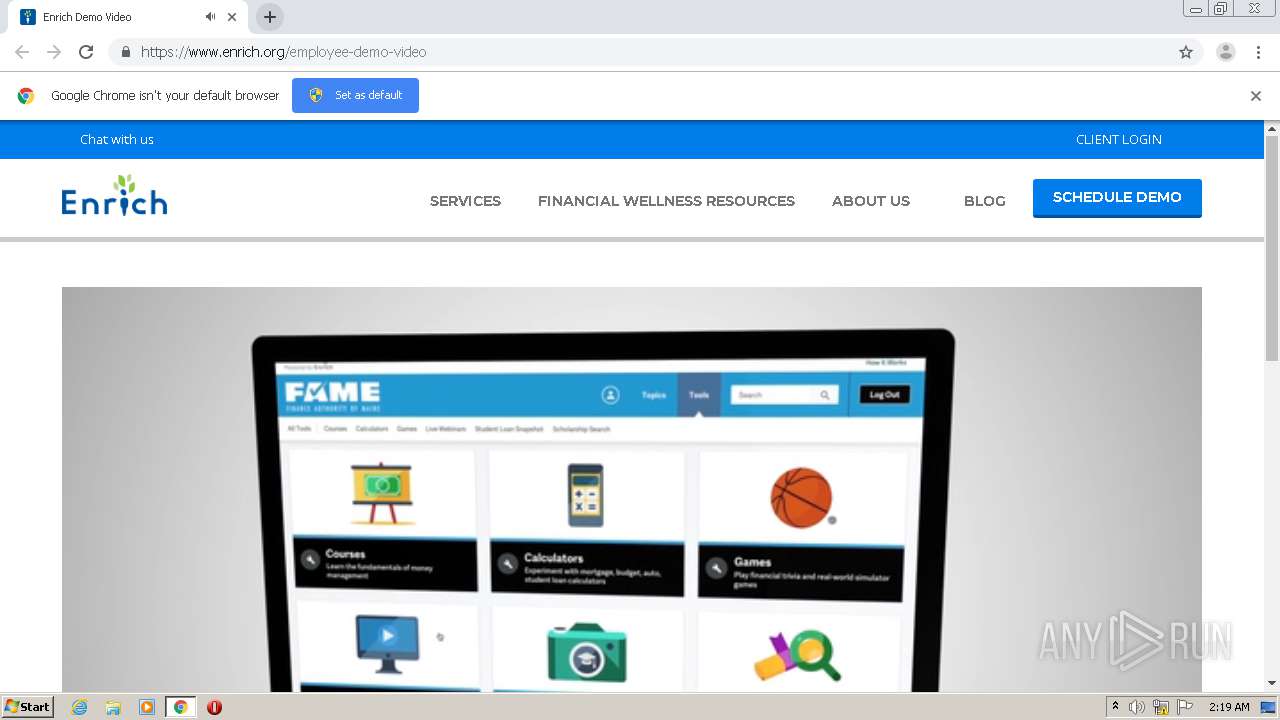Click the Courses money board icon in video
Screen dimensions: 1280x720
382,493
